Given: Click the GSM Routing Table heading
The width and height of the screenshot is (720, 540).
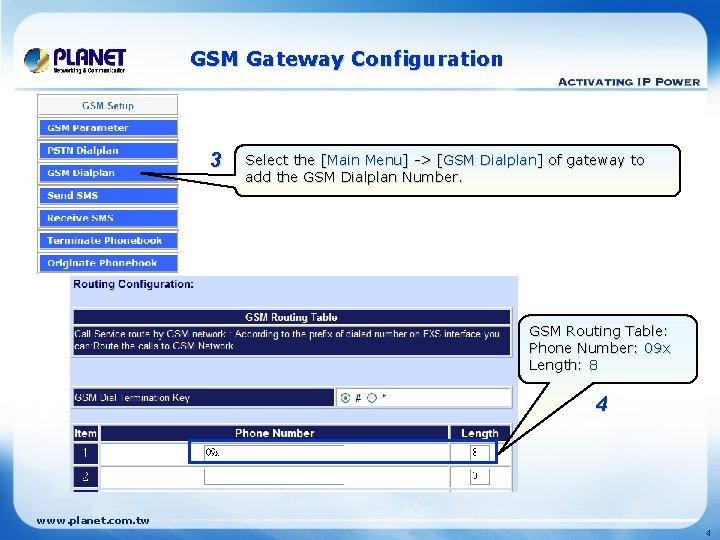Looking at the screenshot, I should click(292, 317).
